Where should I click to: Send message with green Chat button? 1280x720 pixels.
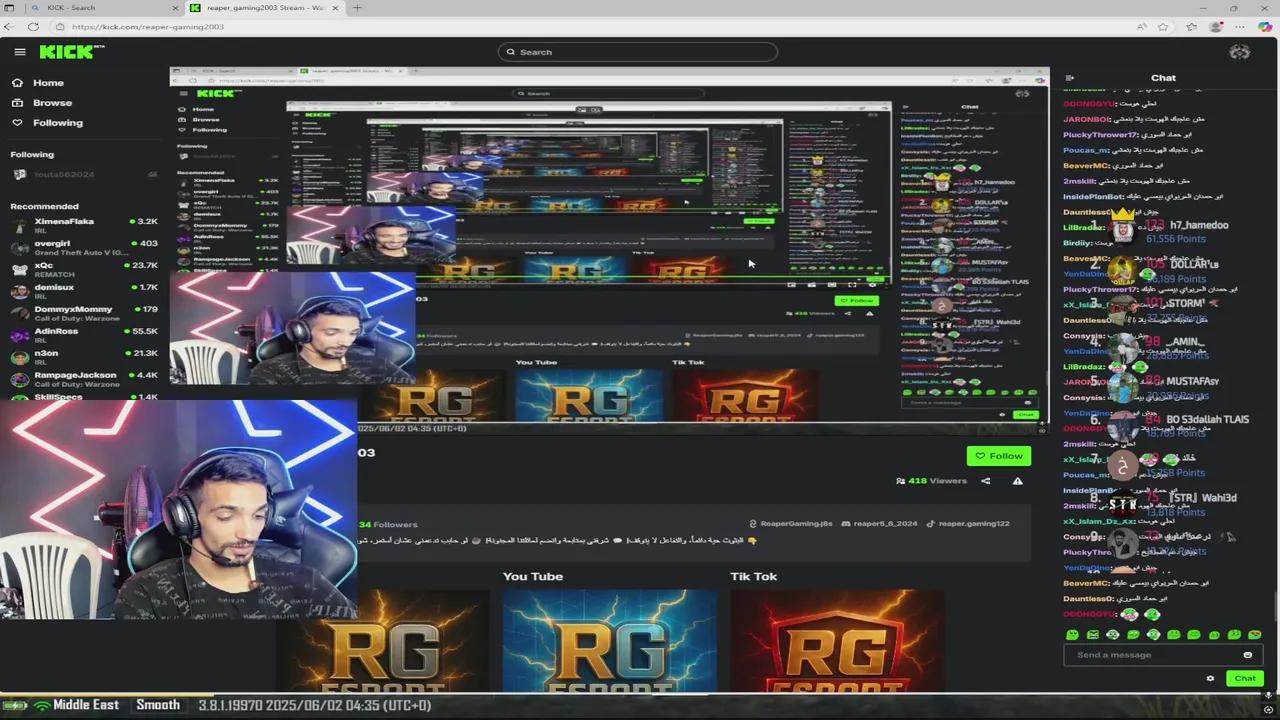pos(1245,679)
